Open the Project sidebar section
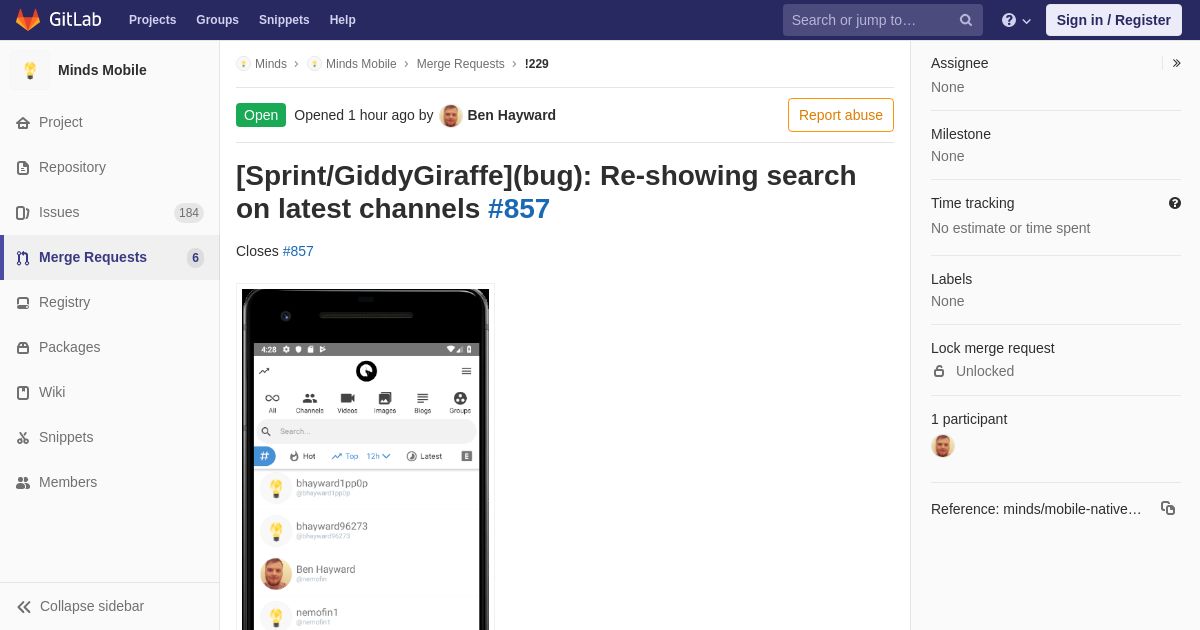This screenshot has width=1200, height=630. 110,122
